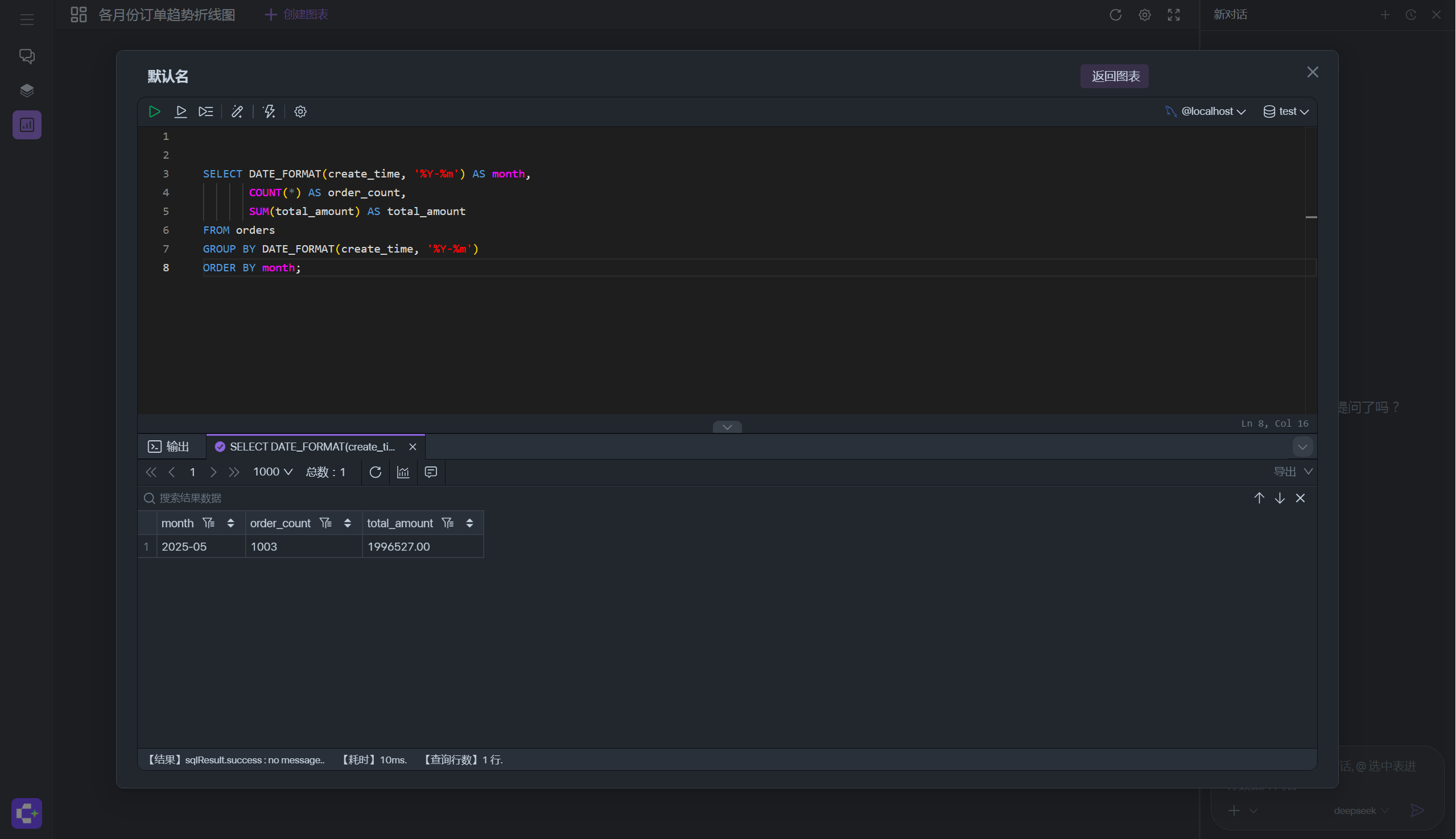Open the 1000 page size dropdown
This screenshot has height=839, width=1456.
point(273,472)
